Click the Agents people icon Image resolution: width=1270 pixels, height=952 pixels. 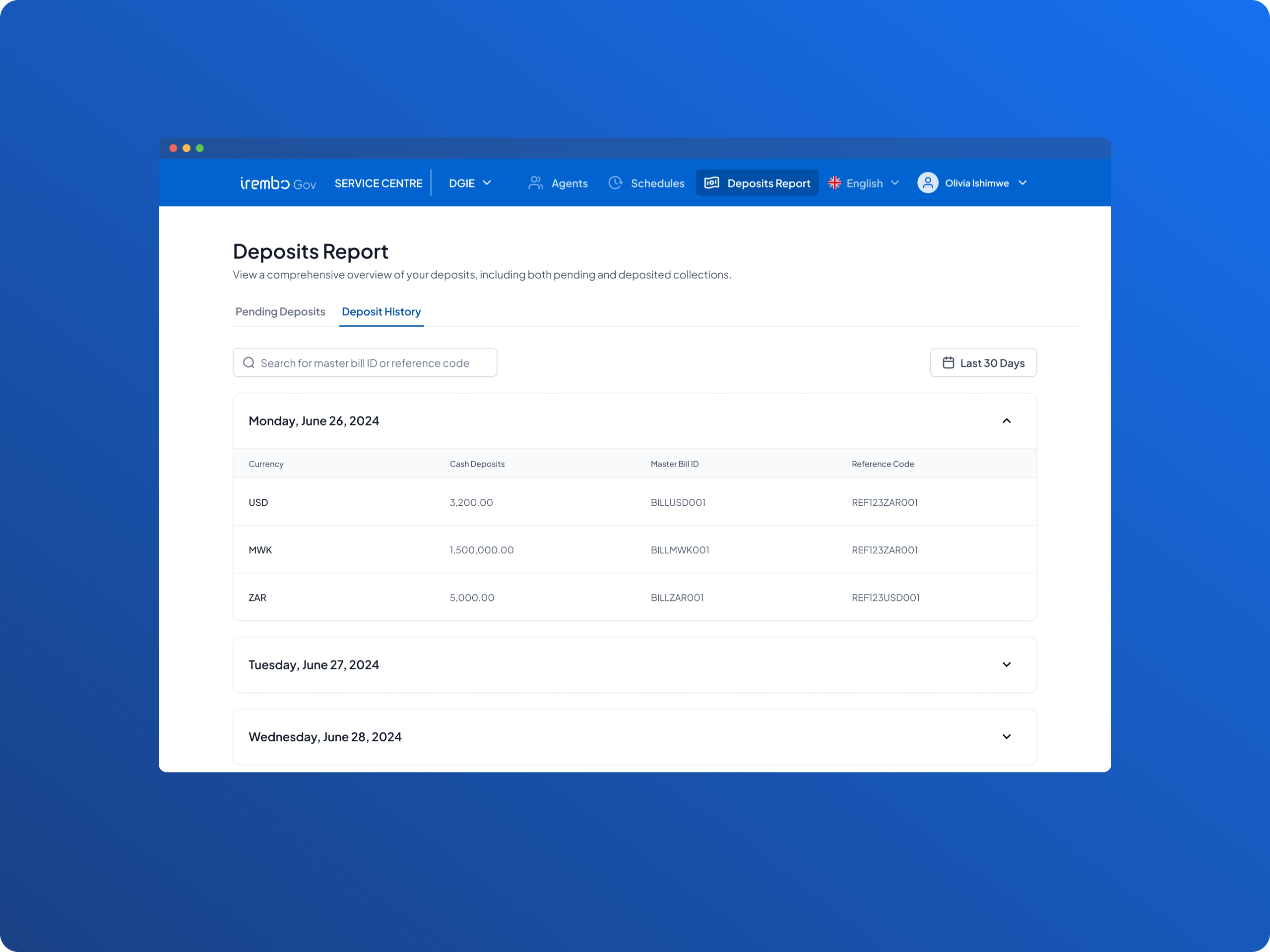click(535, 183)
